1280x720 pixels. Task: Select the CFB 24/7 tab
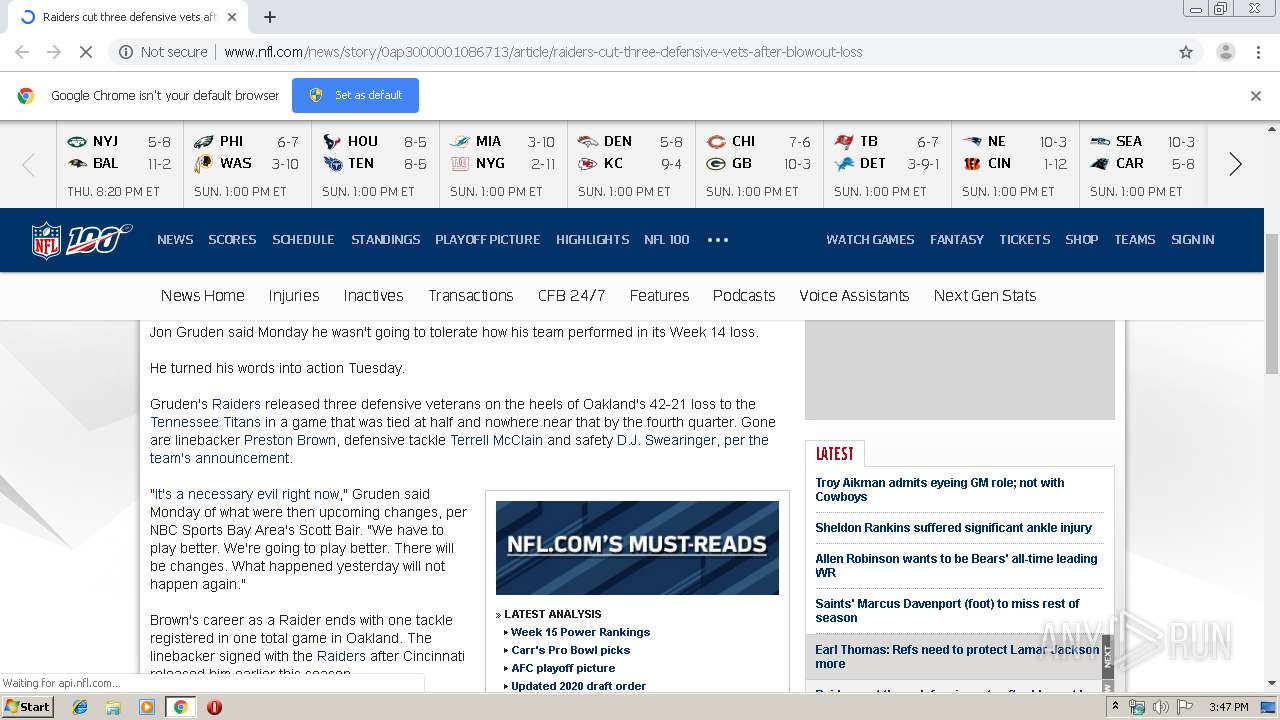click(x=571, y=296)
